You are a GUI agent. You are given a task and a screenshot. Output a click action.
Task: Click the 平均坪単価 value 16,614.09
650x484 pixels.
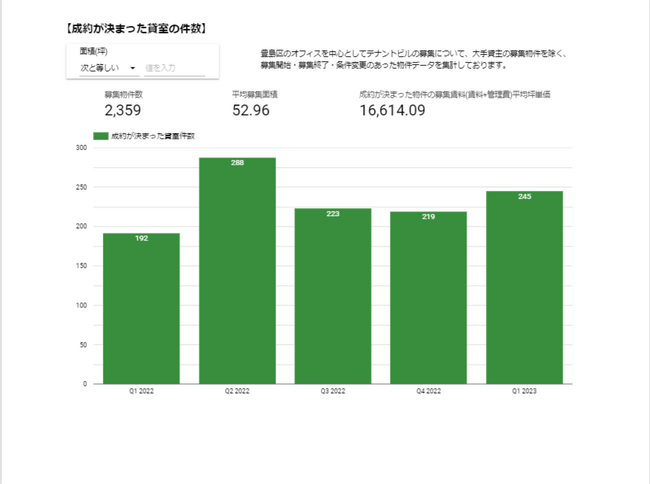pyautogui.click(x=392, y=110)
